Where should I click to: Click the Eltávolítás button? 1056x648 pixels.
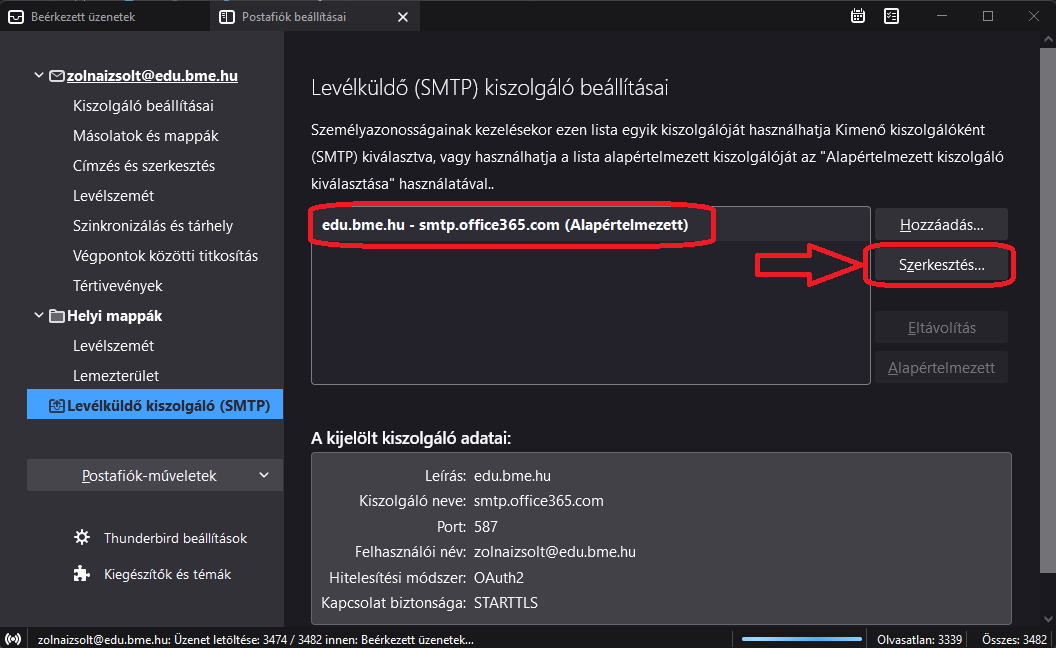coord(942,328)
